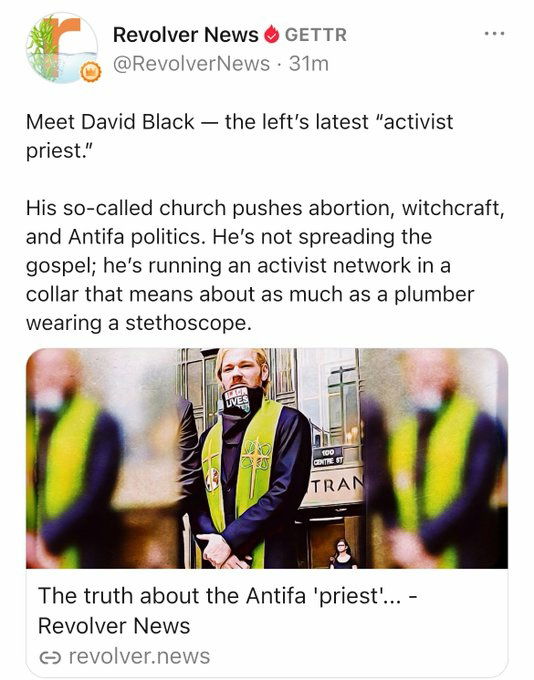Click the "LIVES" face mask in photo

[x=236, y=399]
